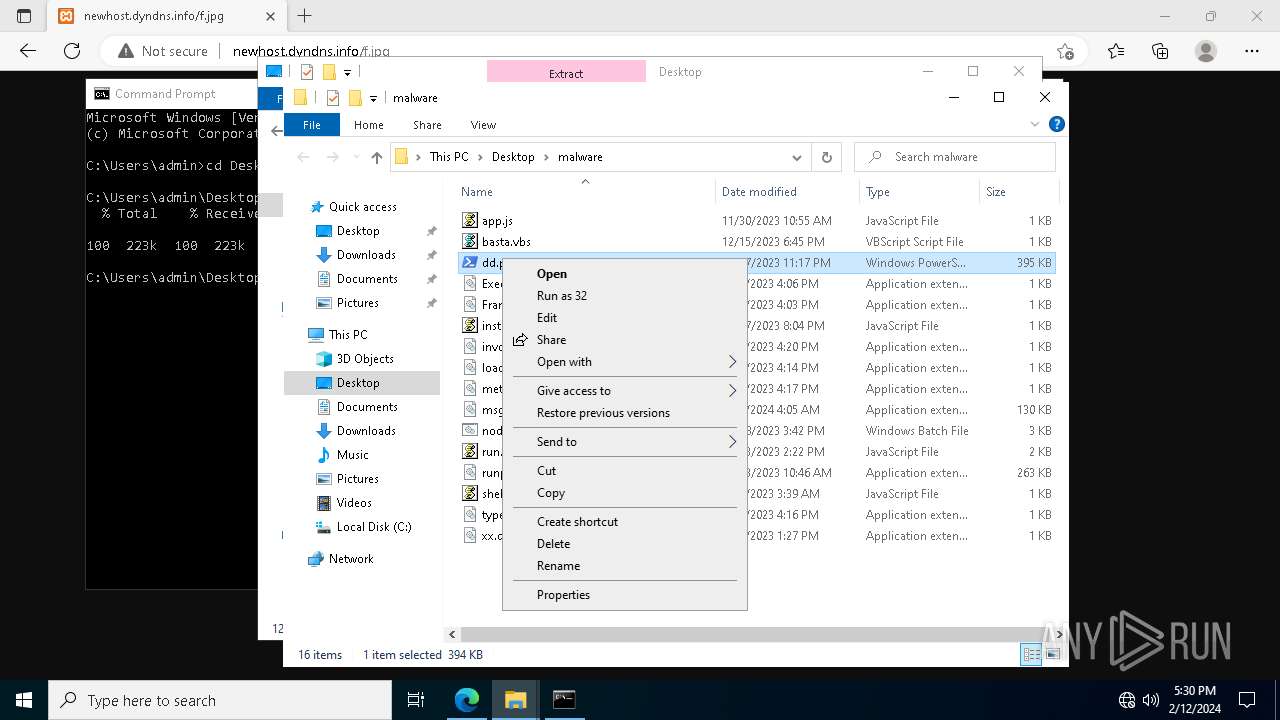1280x720 pixels.
Task: Switch to the Home ribbon tab
Action: 369,125
